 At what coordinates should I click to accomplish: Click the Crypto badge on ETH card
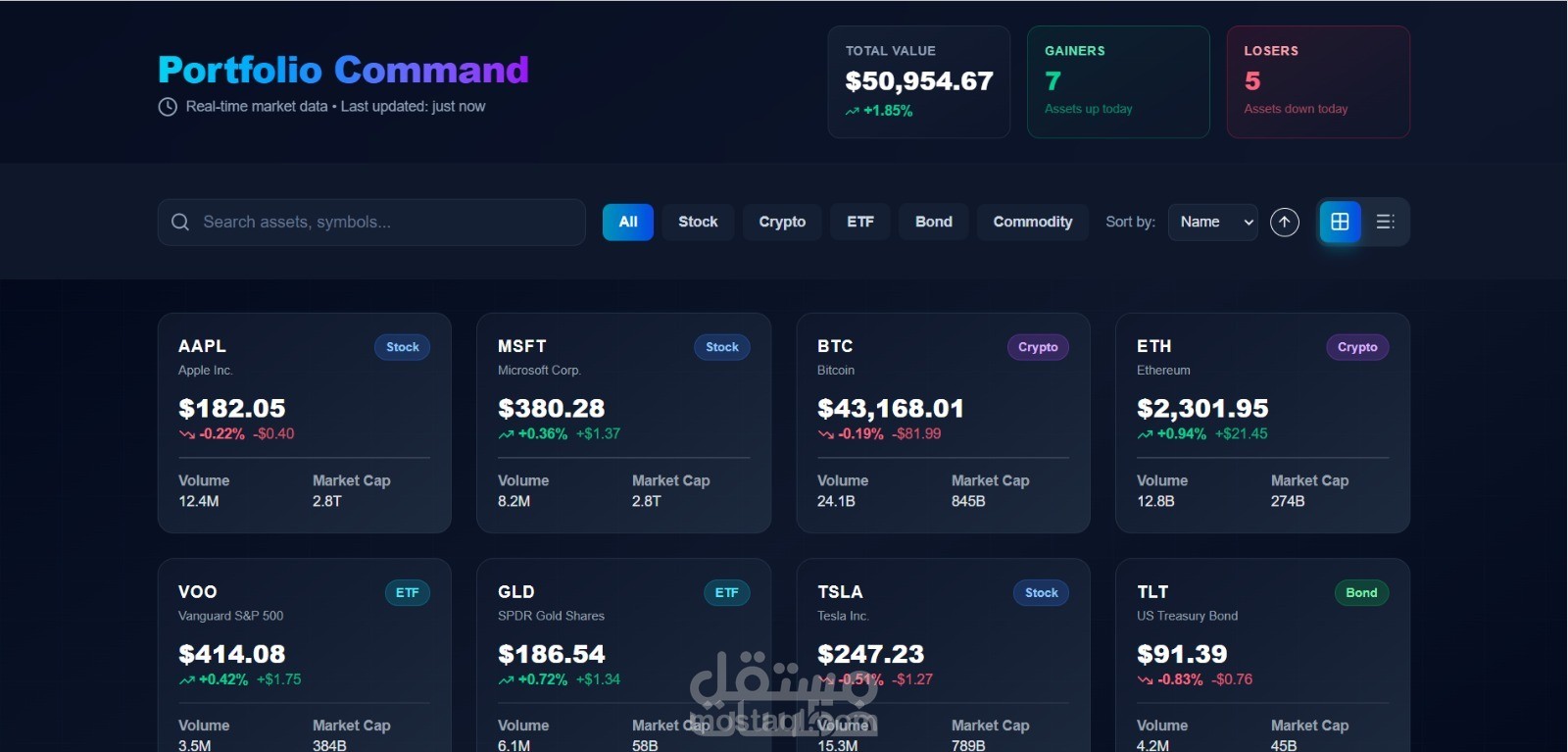[x=1357, y=347]
